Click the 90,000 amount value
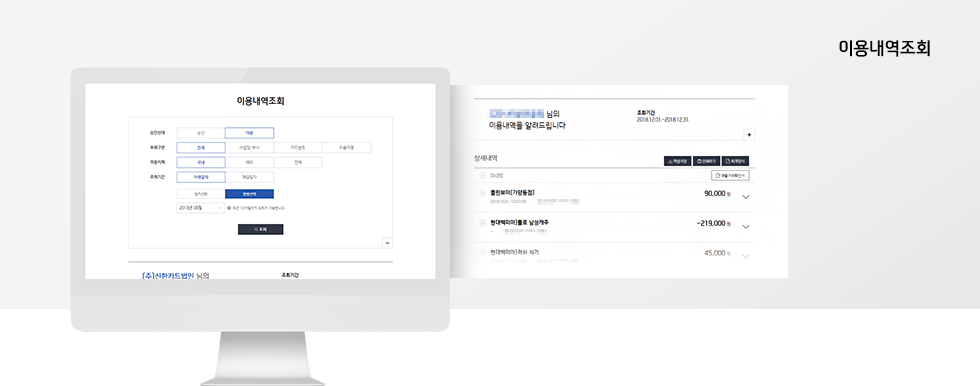 pos(714,194)
